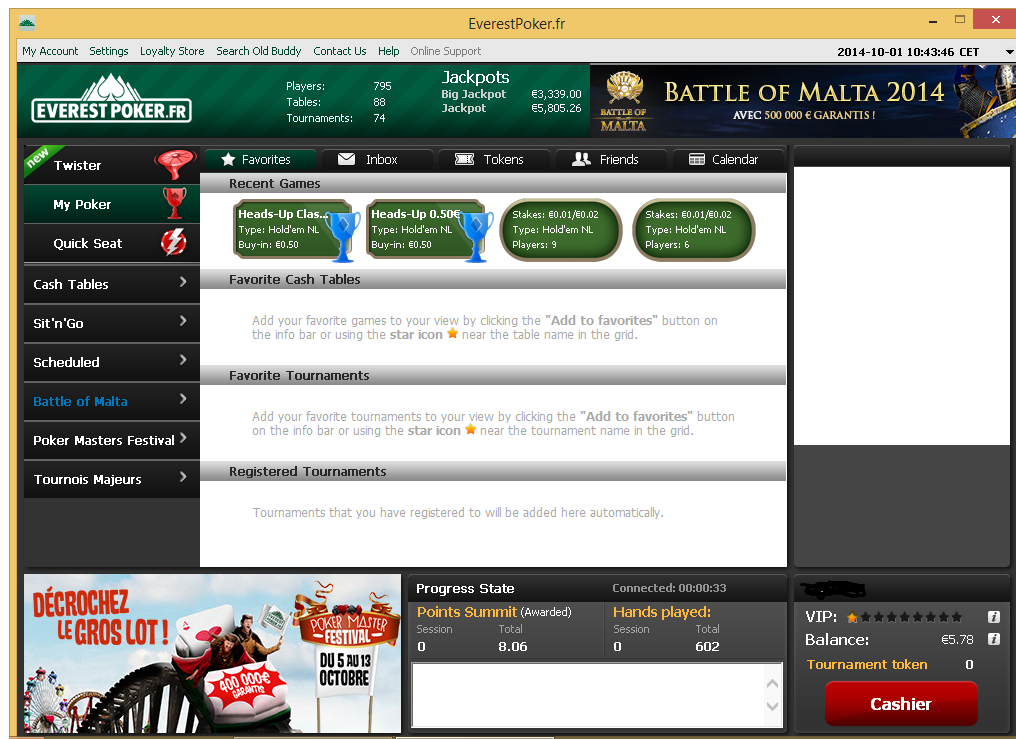Open the Poker Master Festival promo banner
The height and width of the screenshot is (739, 1016).
coord(213,654)
